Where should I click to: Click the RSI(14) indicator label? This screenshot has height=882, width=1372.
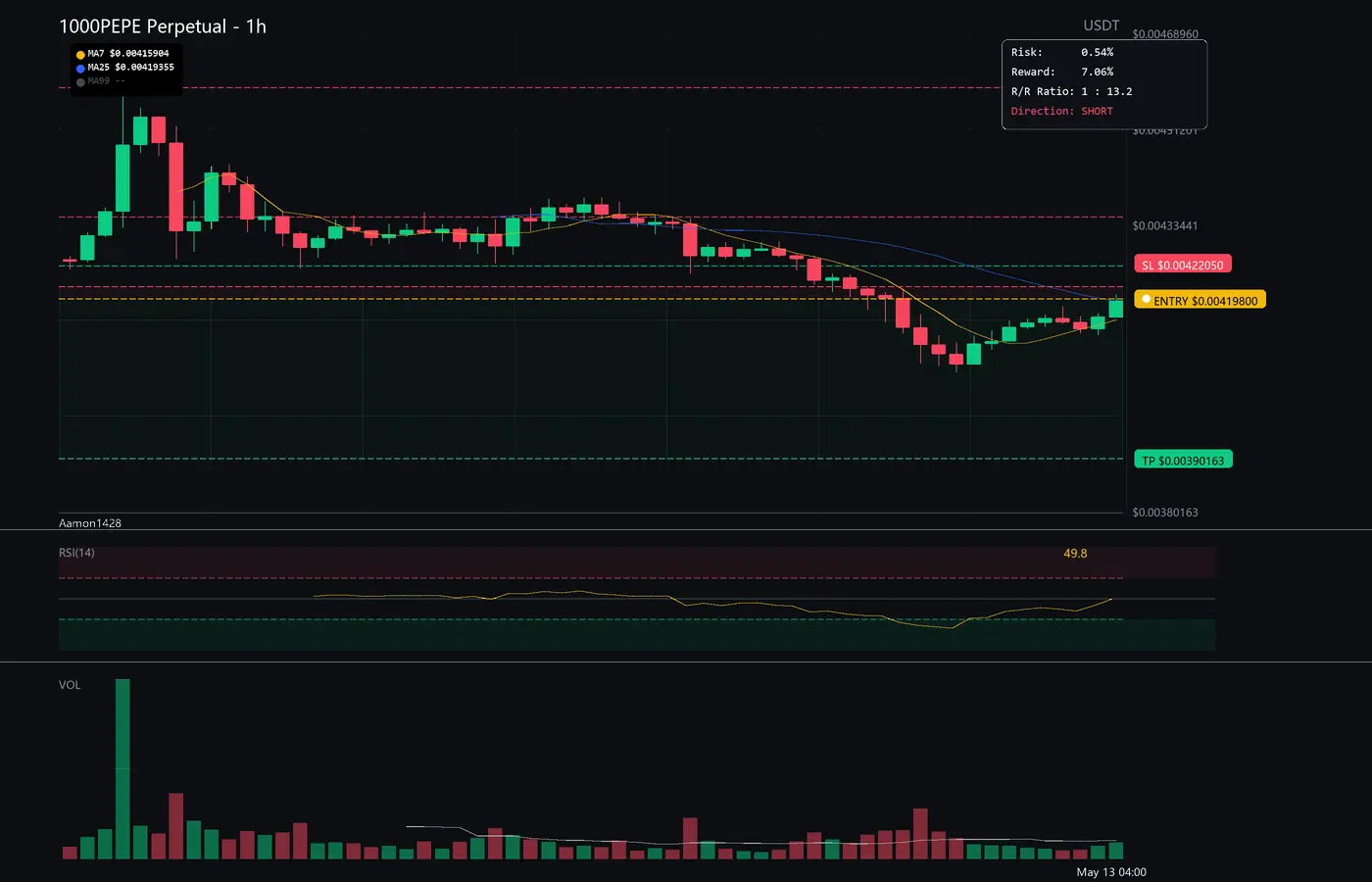(76, 553)
